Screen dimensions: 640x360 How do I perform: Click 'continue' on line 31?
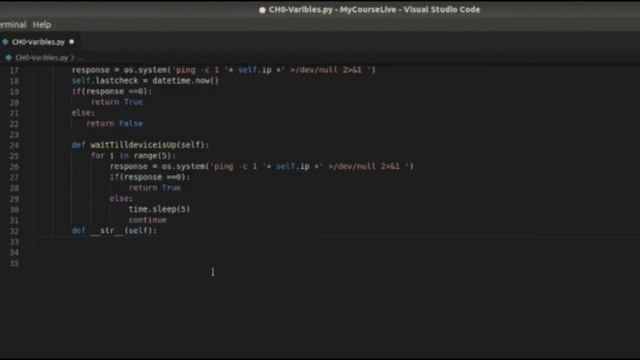click(147, 220)
